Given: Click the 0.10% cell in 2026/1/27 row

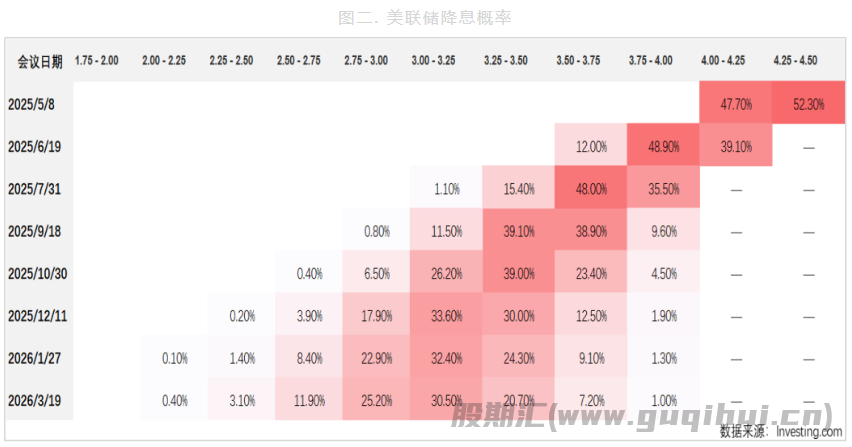Looking at the screenshot, I should click(172, 357).
